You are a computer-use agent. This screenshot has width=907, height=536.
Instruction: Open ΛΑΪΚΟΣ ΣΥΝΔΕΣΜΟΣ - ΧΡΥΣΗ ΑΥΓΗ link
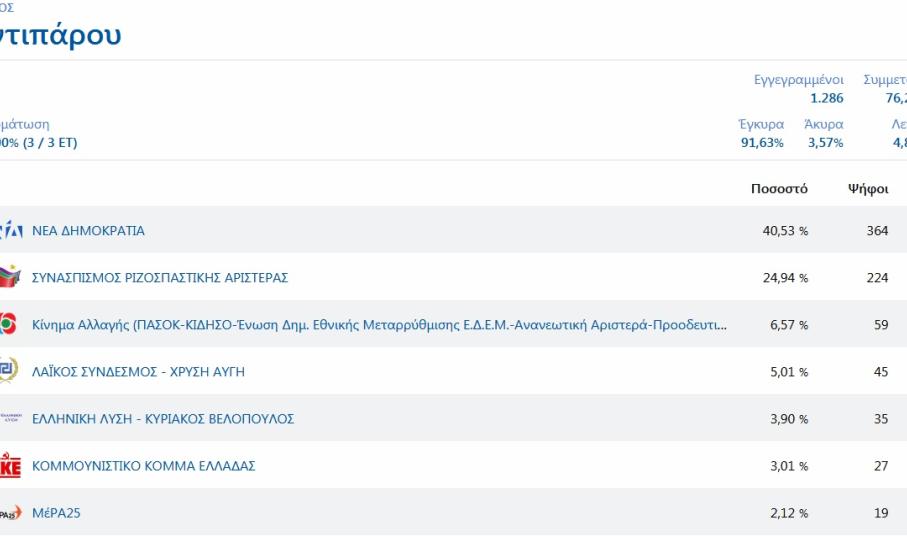tap(138, 372)
